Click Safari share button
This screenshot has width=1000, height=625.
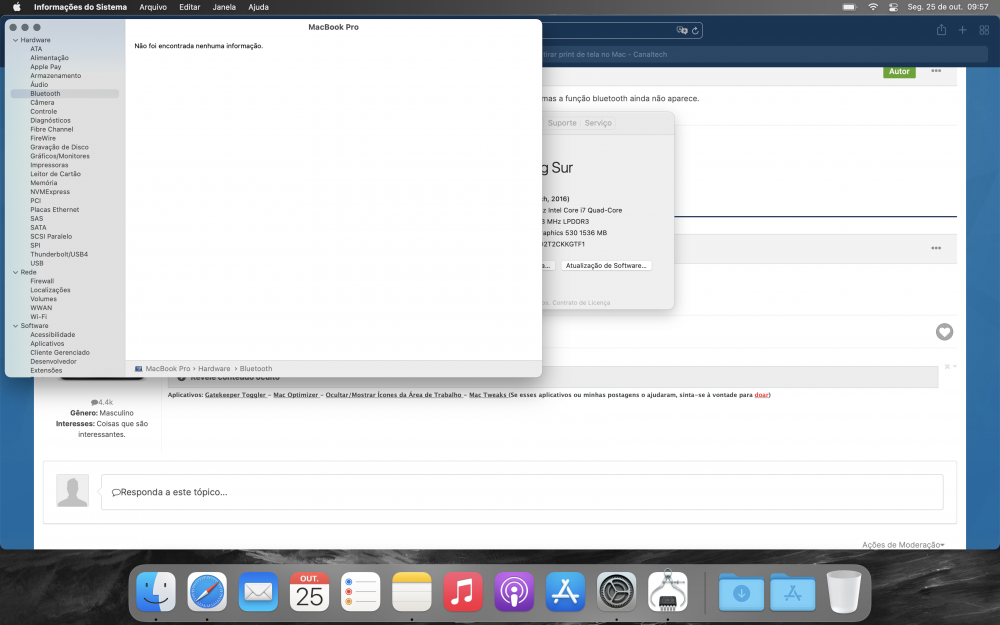[x=941, y=30]
